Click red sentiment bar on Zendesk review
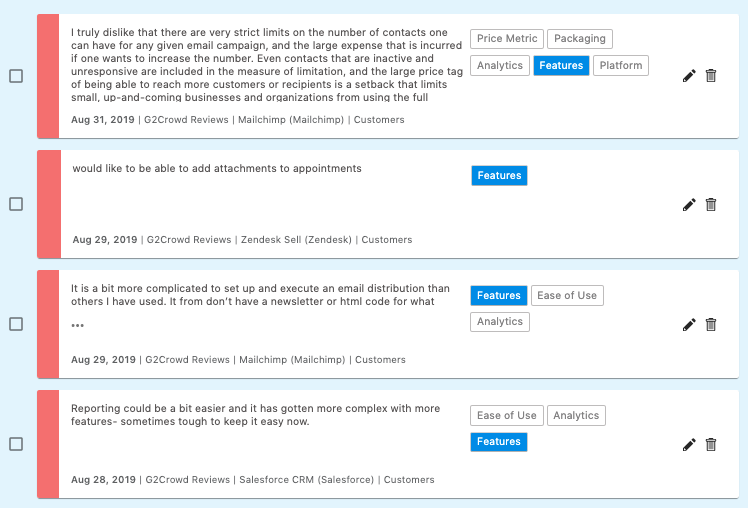The height and width of the screenshot is (508, 748). pyautogui.click(x=48, y=204)
